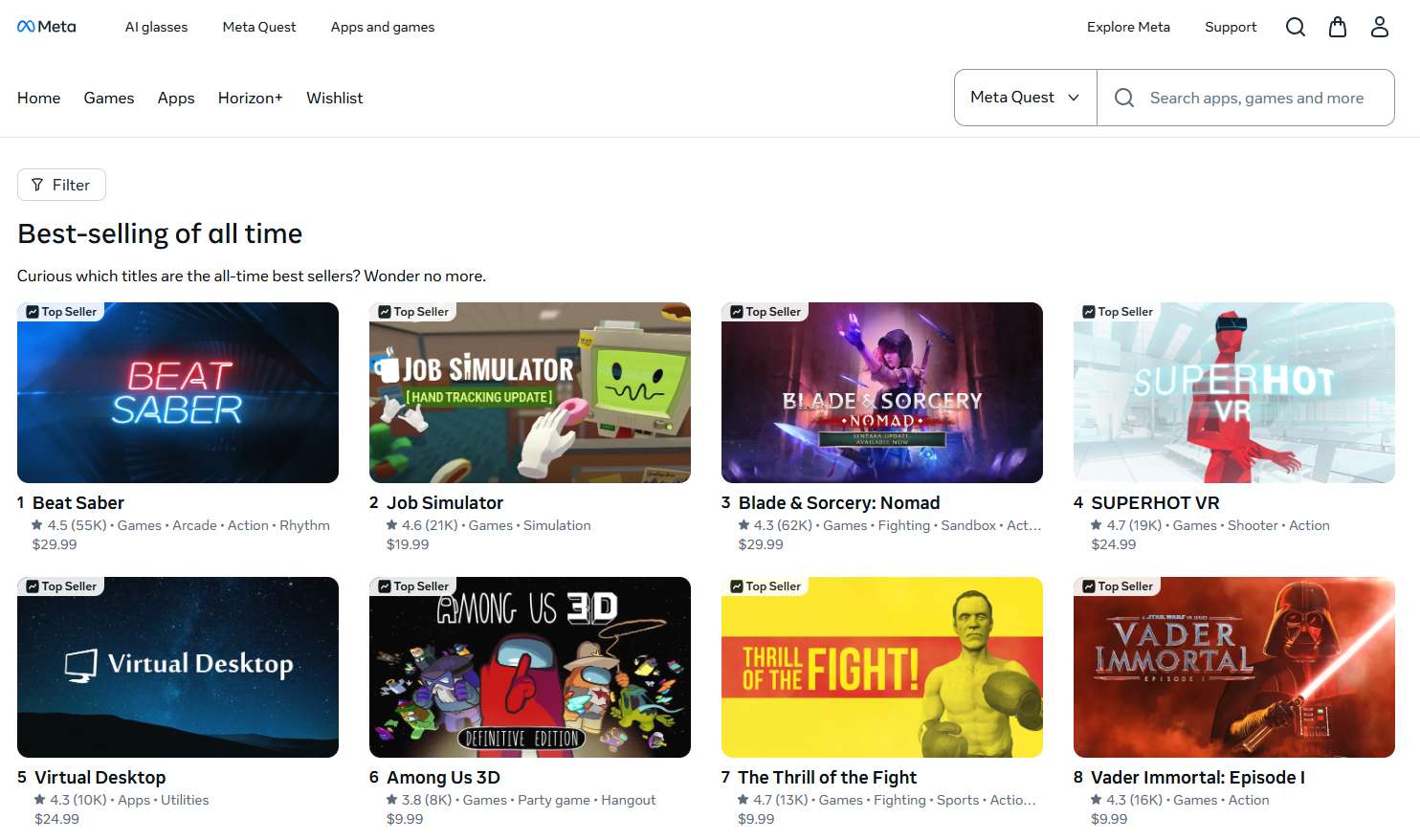Click the Top Seller badge on Vader Immortal
The width and height of the screenshot is (1420, 840).
coord(1118,586)
